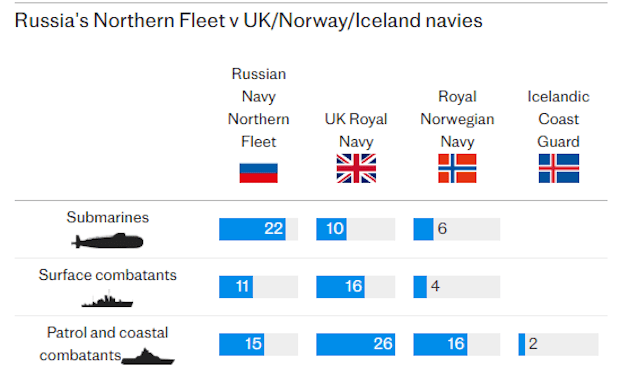The width and height of the screenshot is (620, 375).
Task: Click the Icelandic flag icon
Action: click(559, 169)
